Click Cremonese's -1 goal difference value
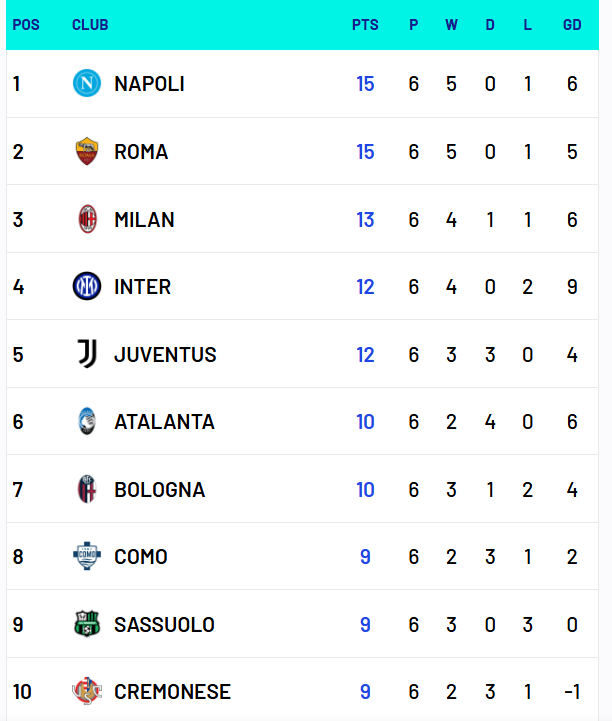 point(572,692)
